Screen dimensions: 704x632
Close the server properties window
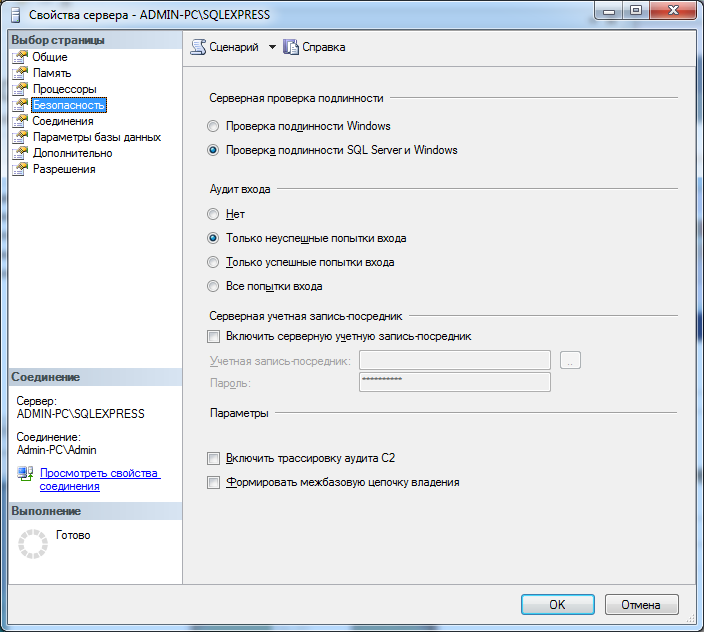673,10
